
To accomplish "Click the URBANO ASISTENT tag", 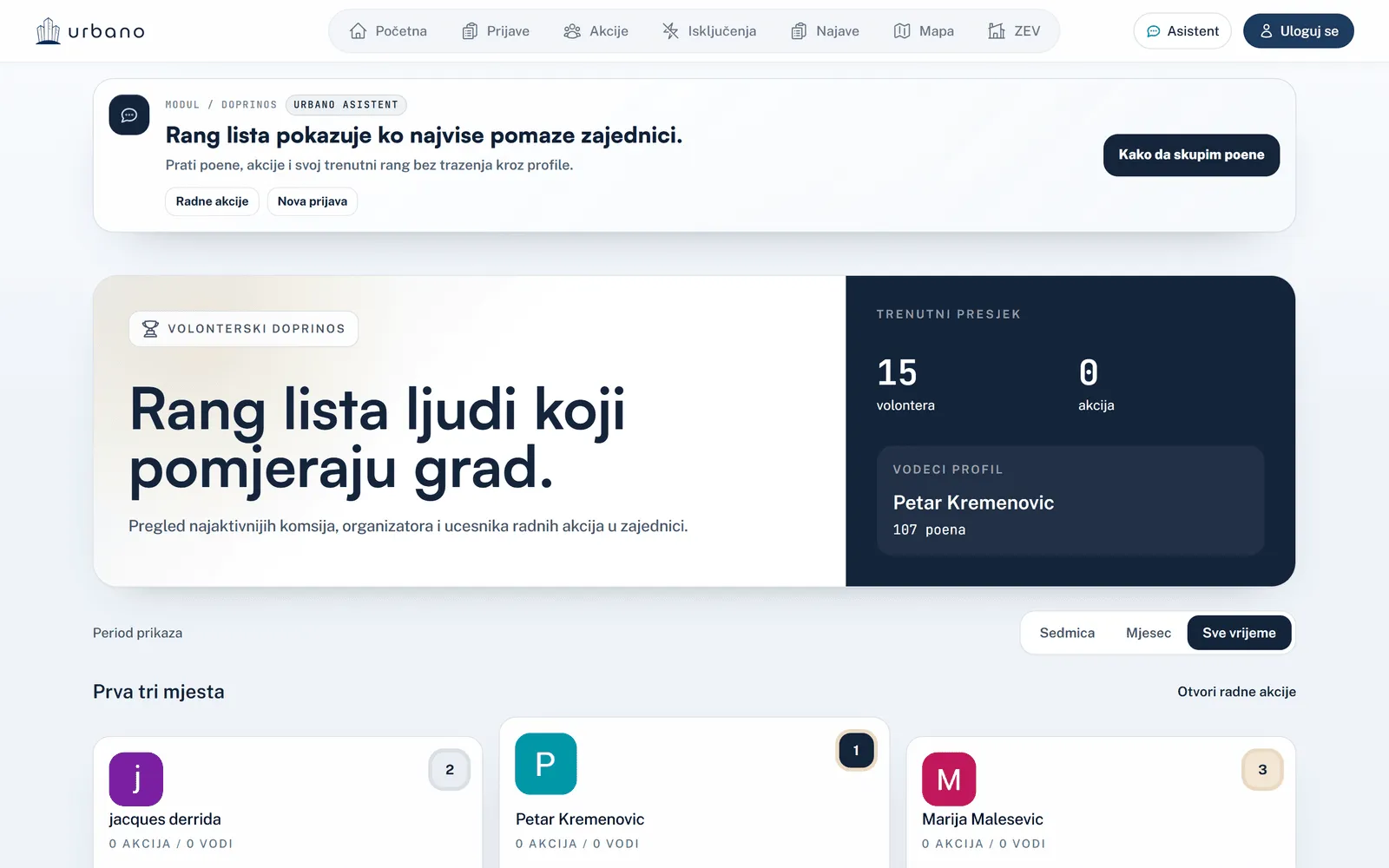I will [x=346, y=105].
